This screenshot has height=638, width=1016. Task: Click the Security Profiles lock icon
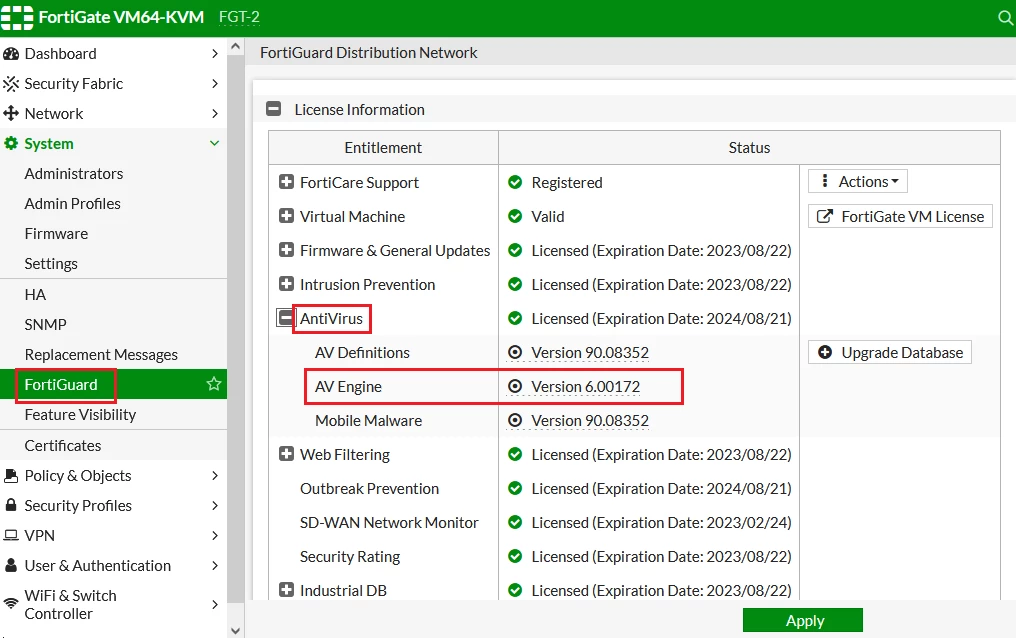pos(11,505)
